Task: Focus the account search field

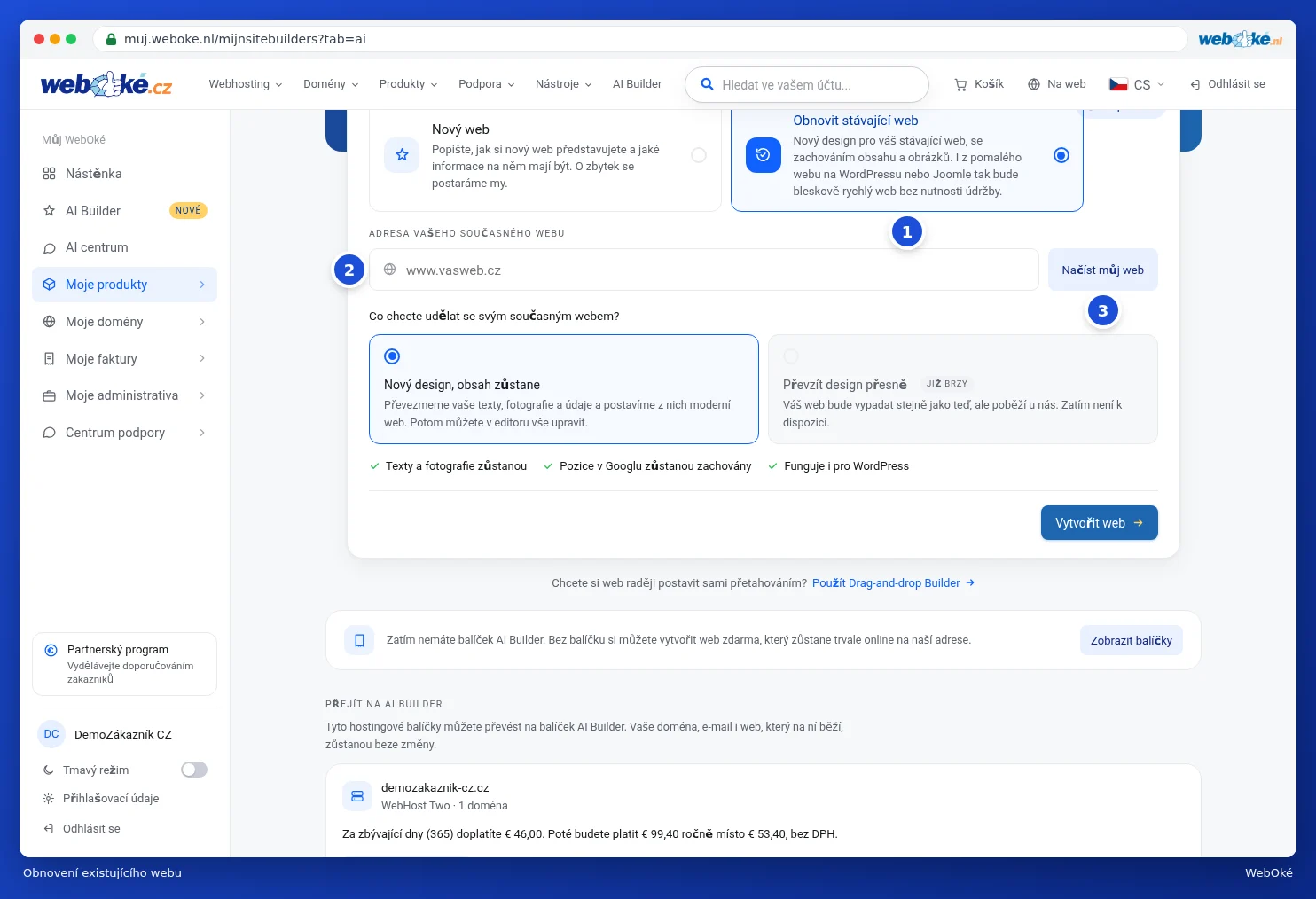Action: click(806, 85)
